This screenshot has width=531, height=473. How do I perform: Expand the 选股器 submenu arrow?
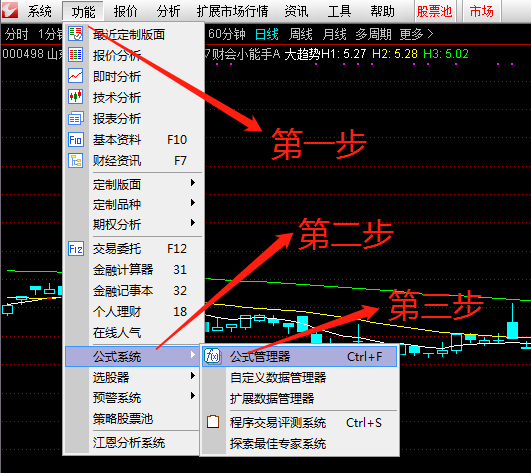click(x=193, y=375)
